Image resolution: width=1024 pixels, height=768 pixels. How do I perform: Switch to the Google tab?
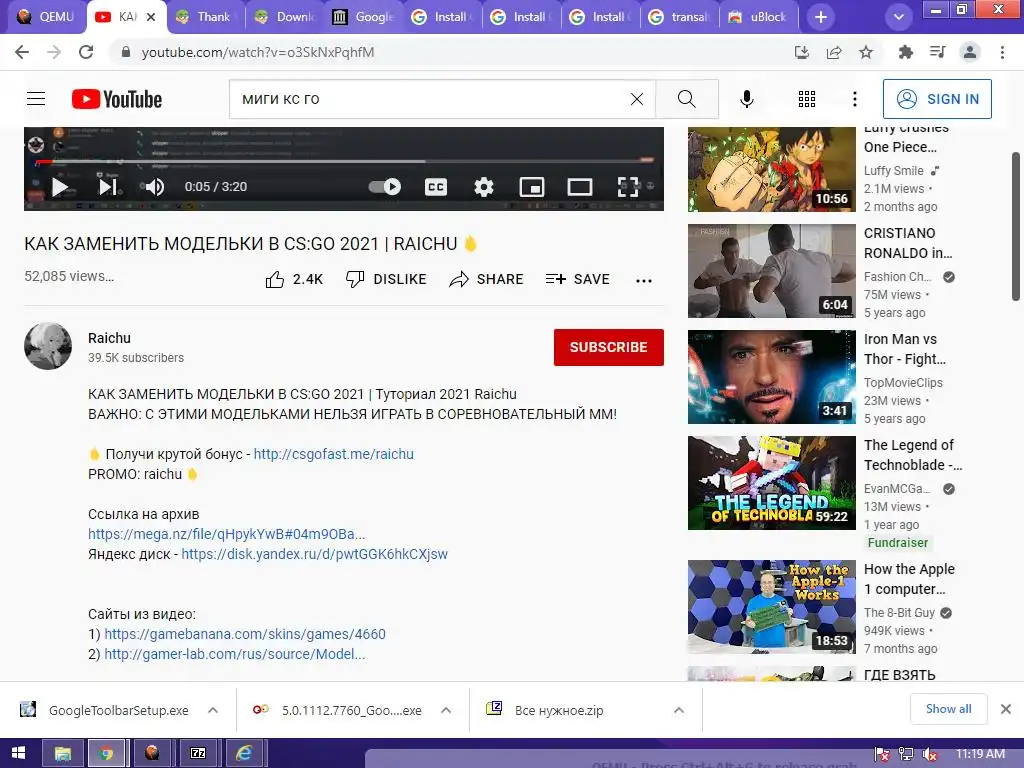364,17
